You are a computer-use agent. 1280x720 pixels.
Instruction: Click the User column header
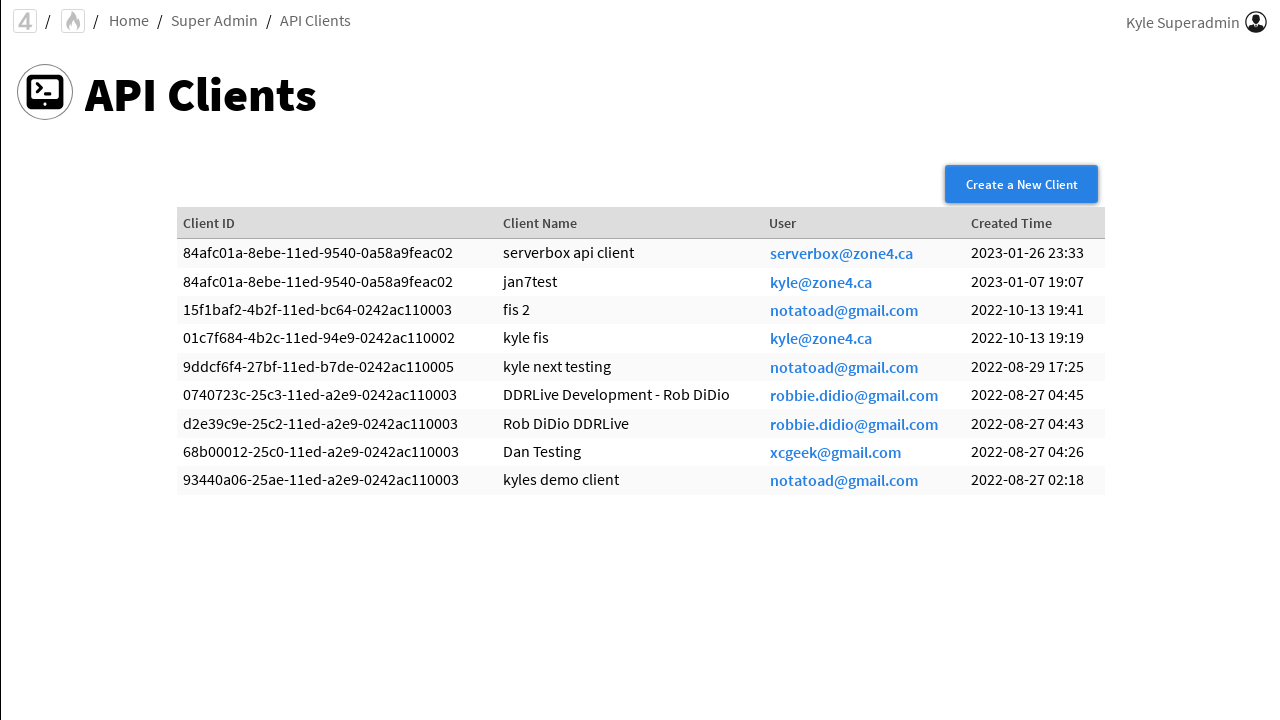(782, 223)
